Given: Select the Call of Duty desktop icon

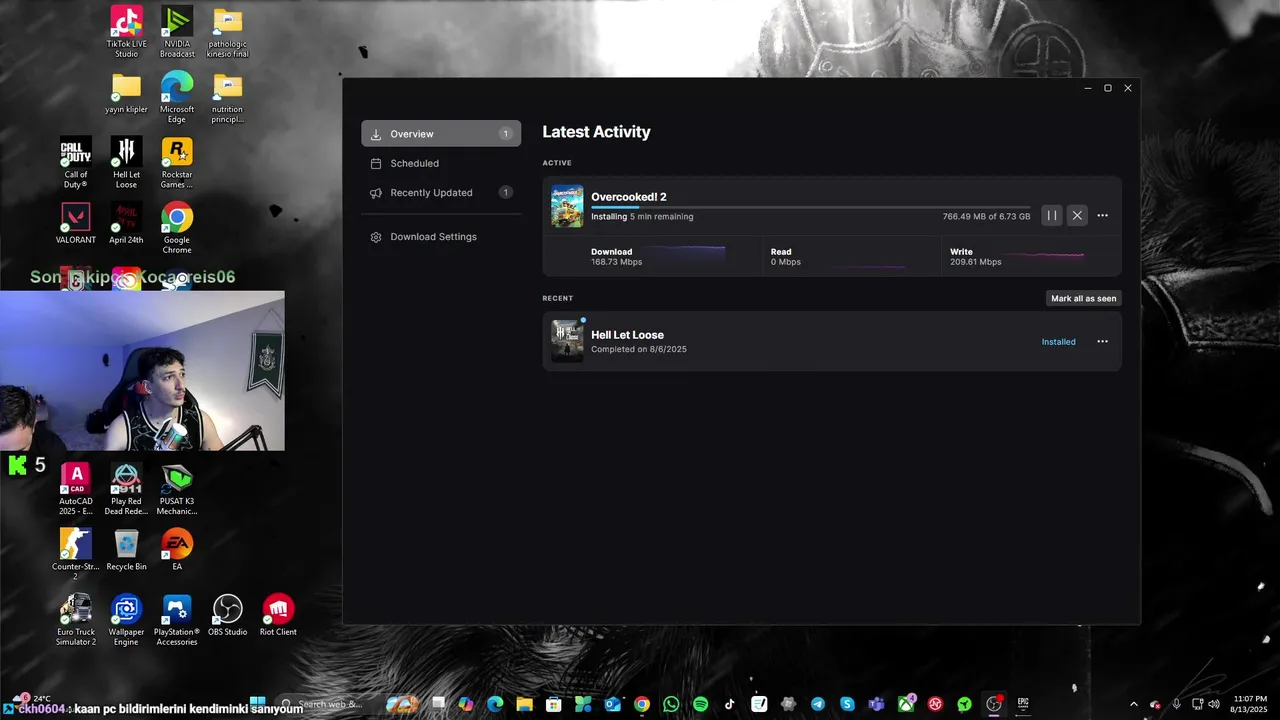Looking at the screenshot, I should [x=76, y=163].
